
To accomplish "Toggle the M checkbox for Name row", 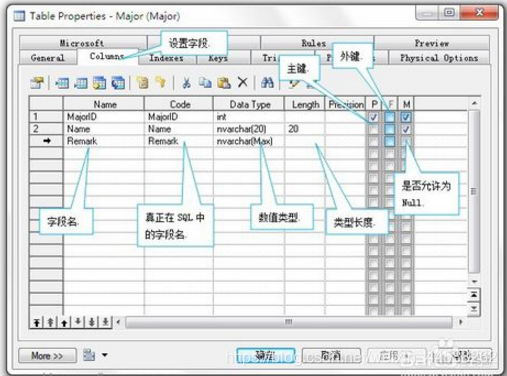I will (x=406, y=129).
